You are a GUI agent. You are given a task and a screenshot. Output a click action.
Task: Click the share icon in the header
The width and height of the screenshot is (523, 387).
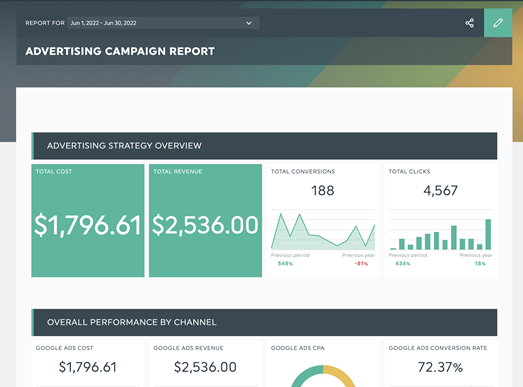470,23
